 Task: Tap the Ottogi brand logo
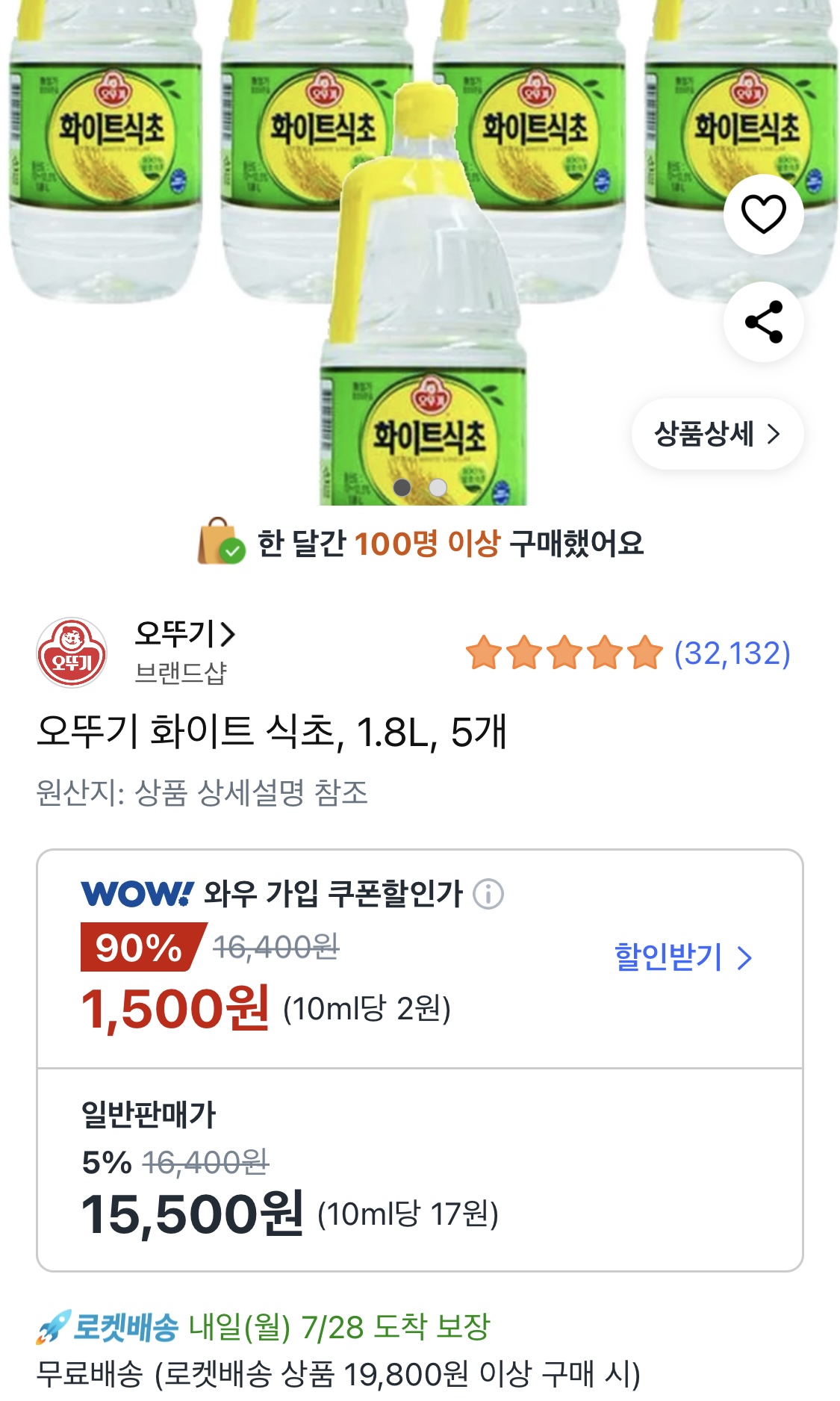tap(72, 652)
